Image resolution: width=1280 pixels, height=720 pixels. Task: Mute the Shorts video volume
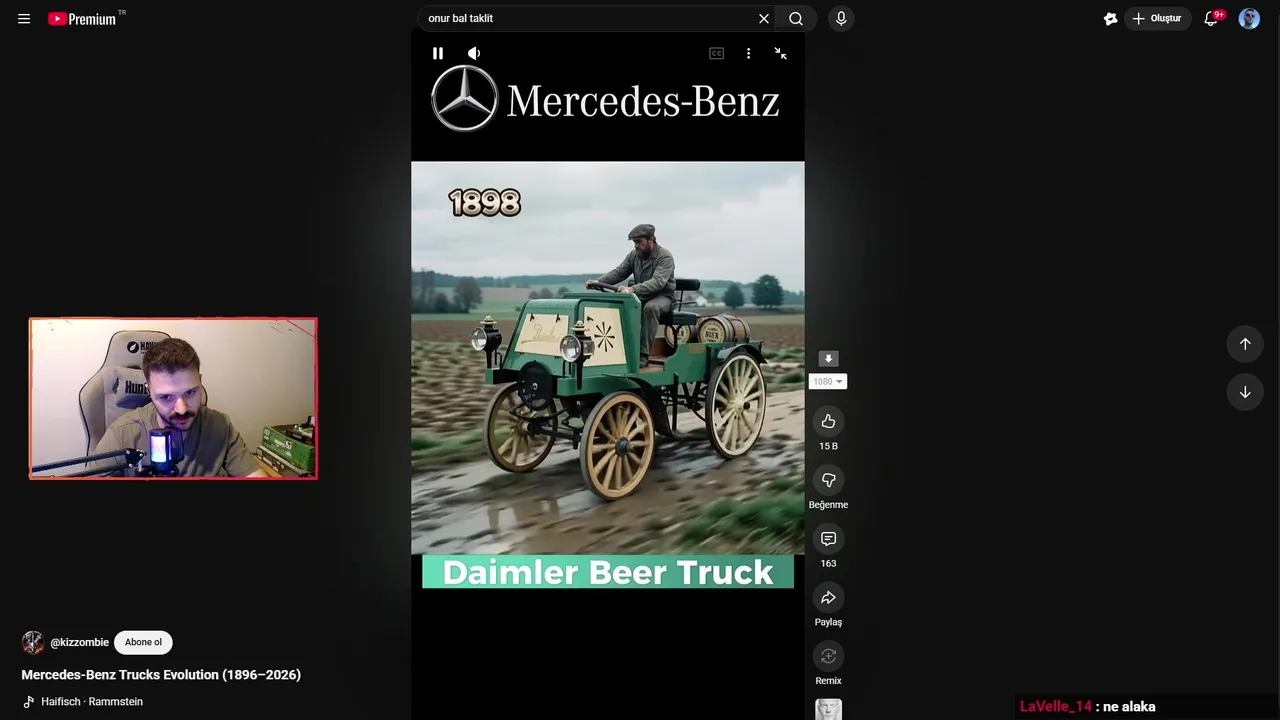pyautogui.click(x=474, y=53)
